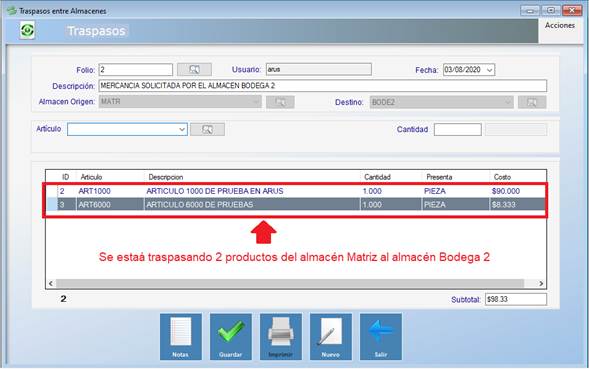Image resolution: width=589 pixels, height=369 pixels.
Task: Open the Articulo search lookup button
Action: point(207,129)
